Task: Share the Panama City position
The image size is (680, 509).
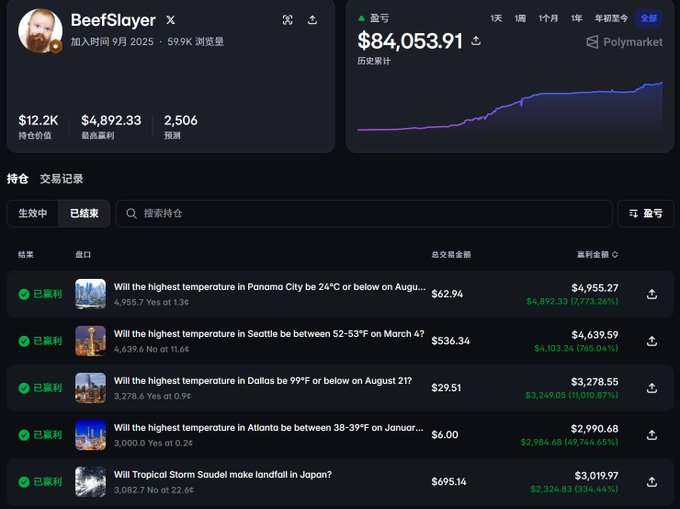Action: (x=652, y=294)
